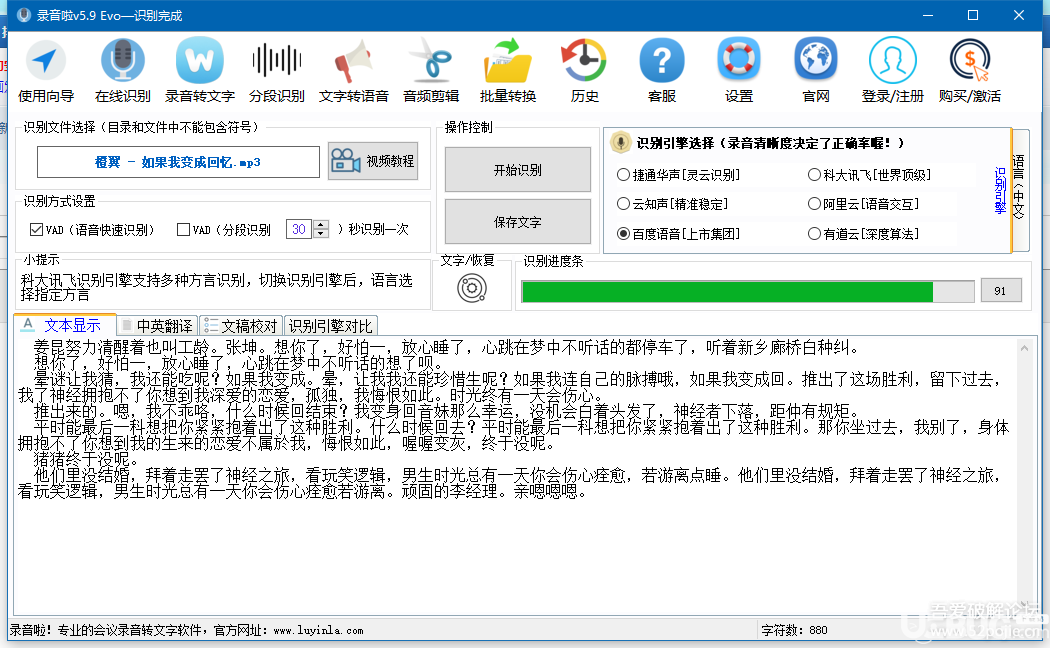The height and width of the screenshot is (648, 1050).
Task: Click the 91 progress value button
Action: pyautogui.click(x=1001, y=291)
